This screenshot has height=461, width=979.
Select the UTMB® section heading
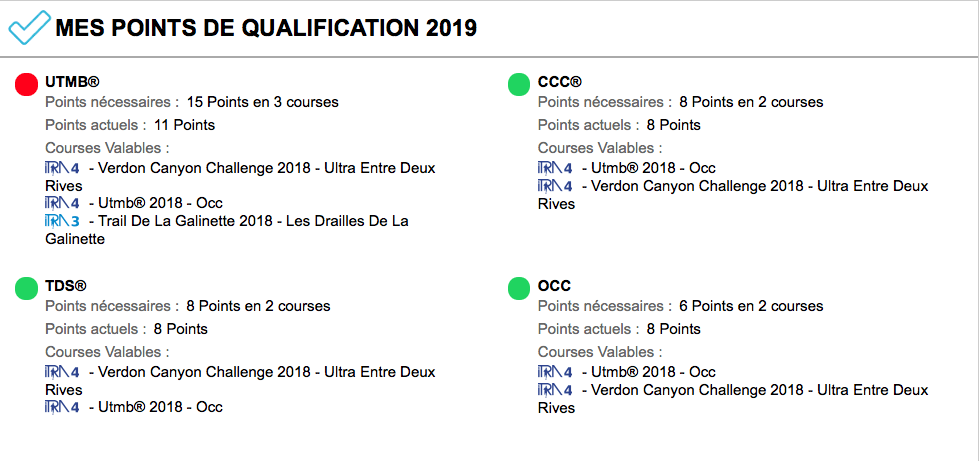click(73, 82)
